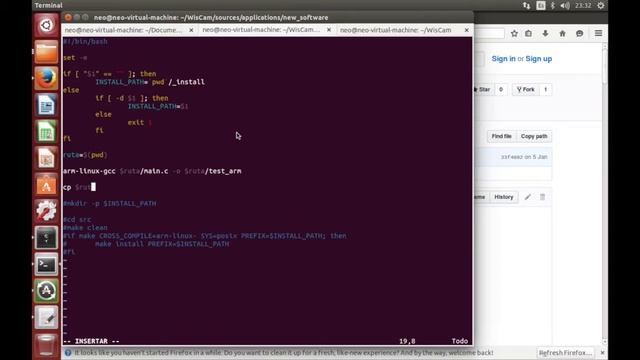Click the Firefox page vertical scrollbar
The image size is (640, 360).
(604, 194)
